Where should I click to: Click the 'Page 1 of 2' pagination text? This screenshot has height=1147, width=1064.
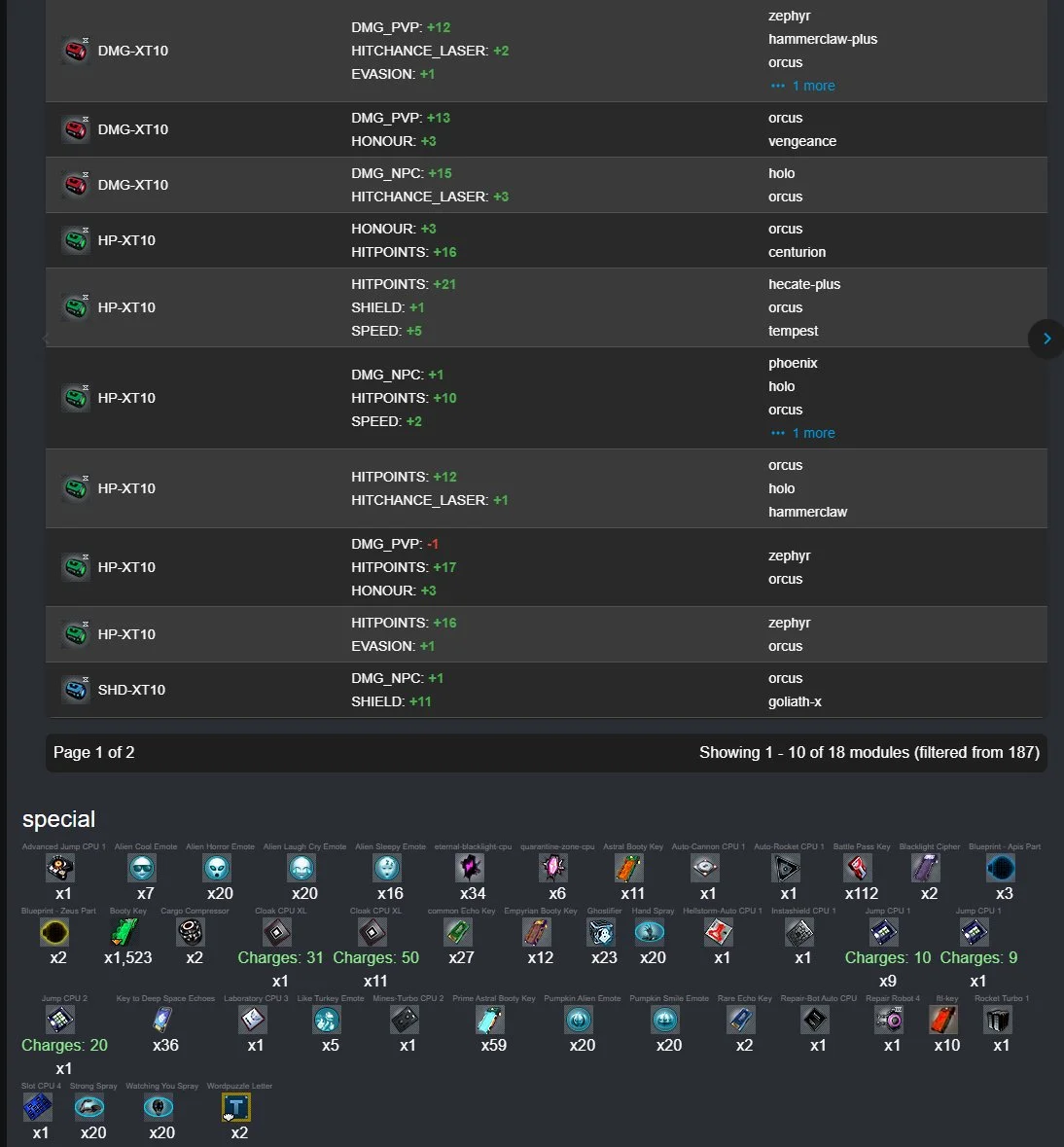coord(94,752)
